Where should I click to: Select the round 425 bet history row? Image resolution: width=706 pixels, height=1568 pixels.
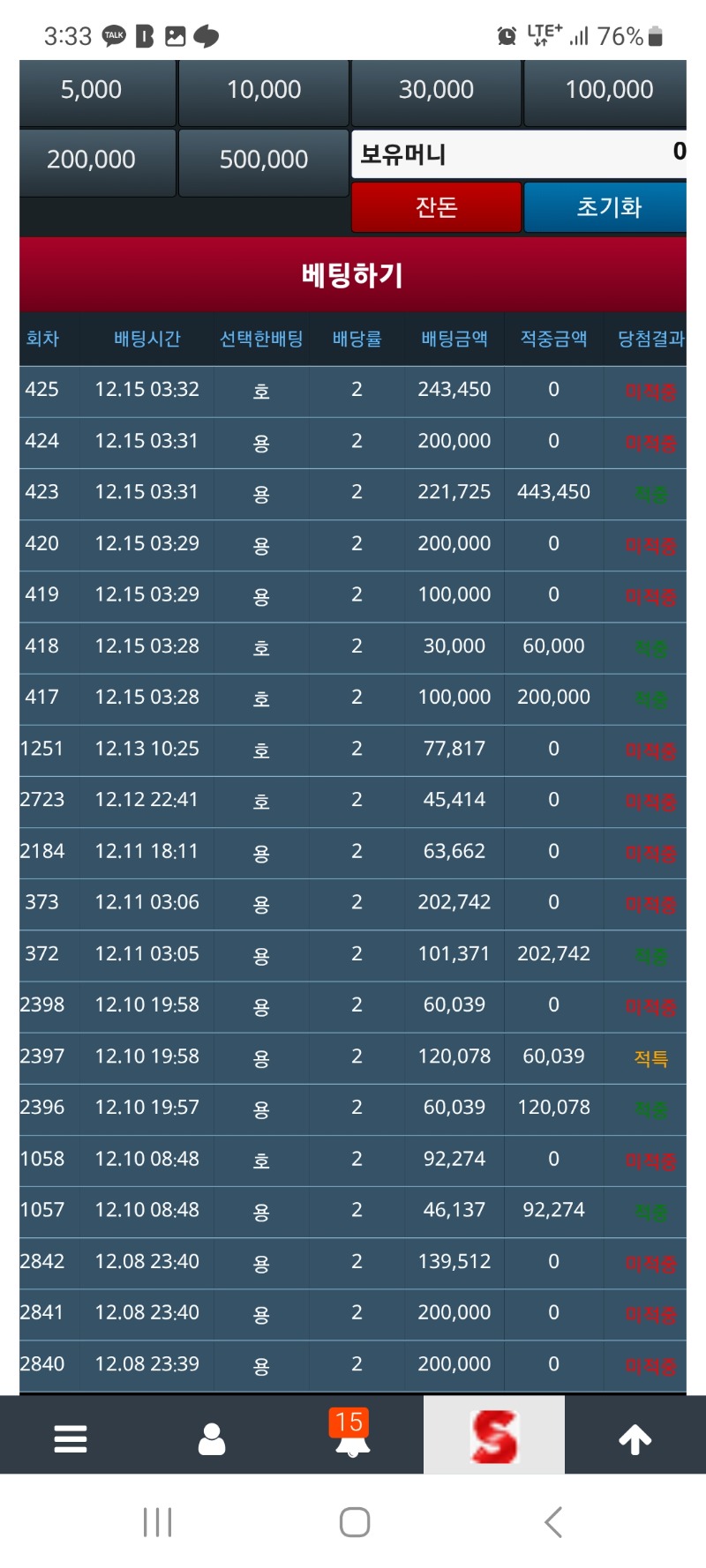tap(353, 390)
